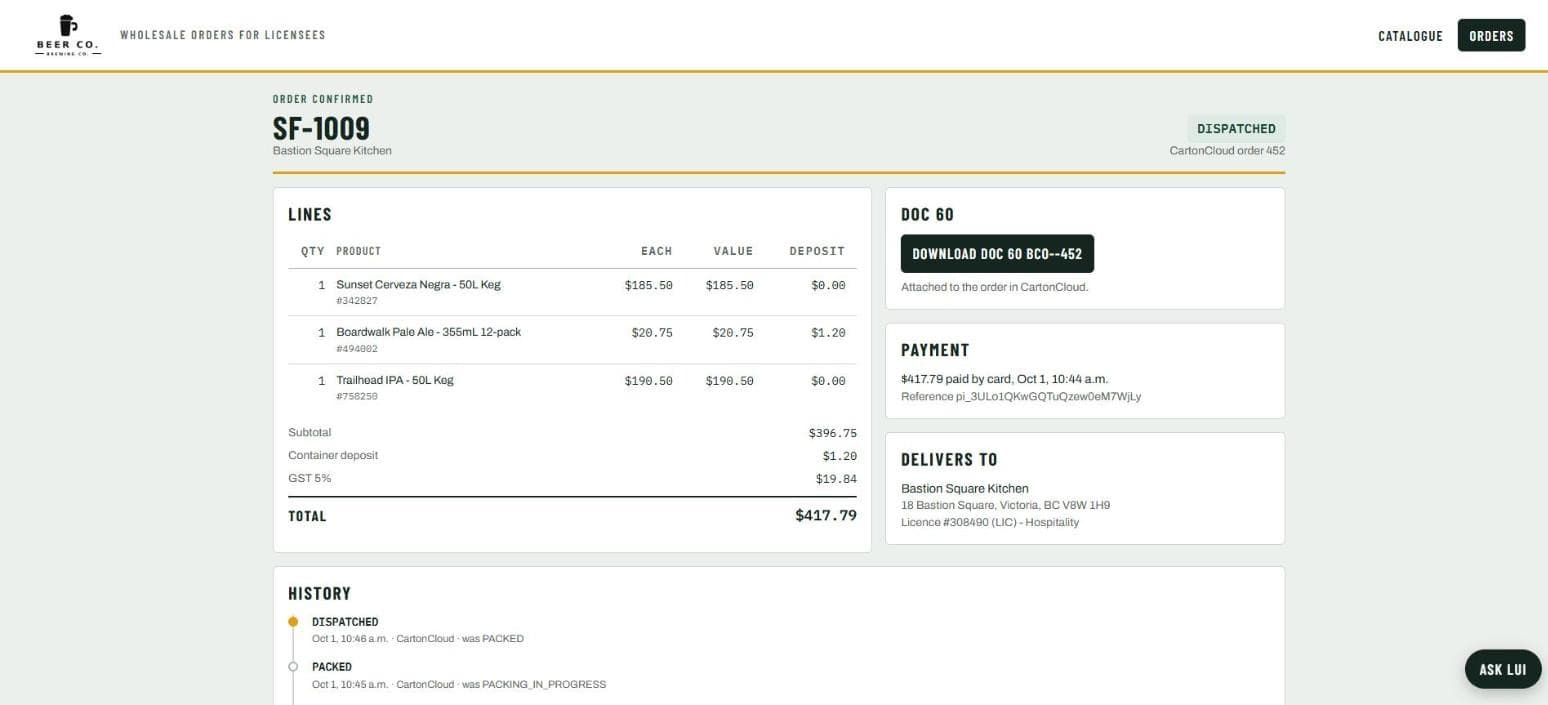Click 'Attached to the order in CartonCloud' note

tap(994, 287)
